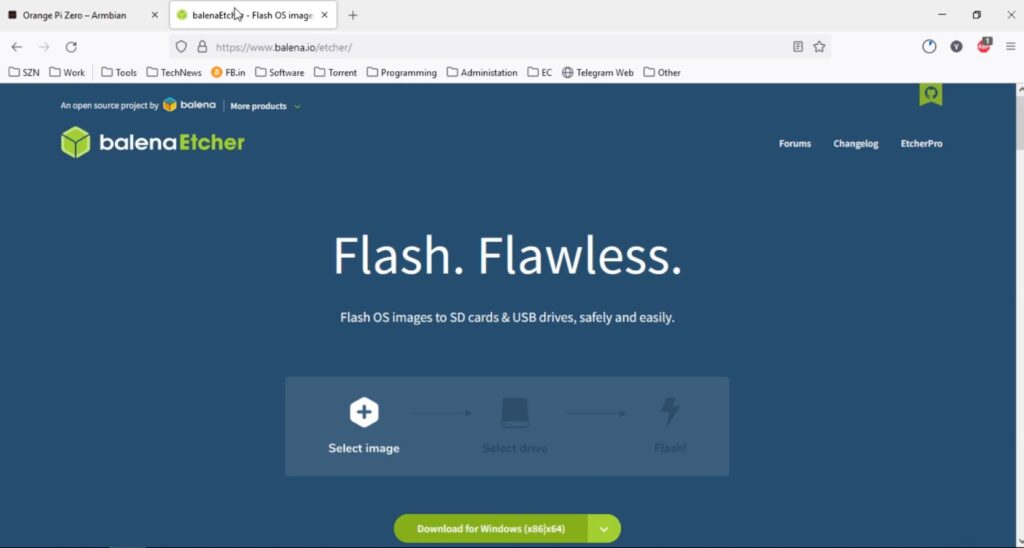Screen dimensions: 1024x548
Task: Click Download for Windows (x86|x64) button
Action: 491,529
